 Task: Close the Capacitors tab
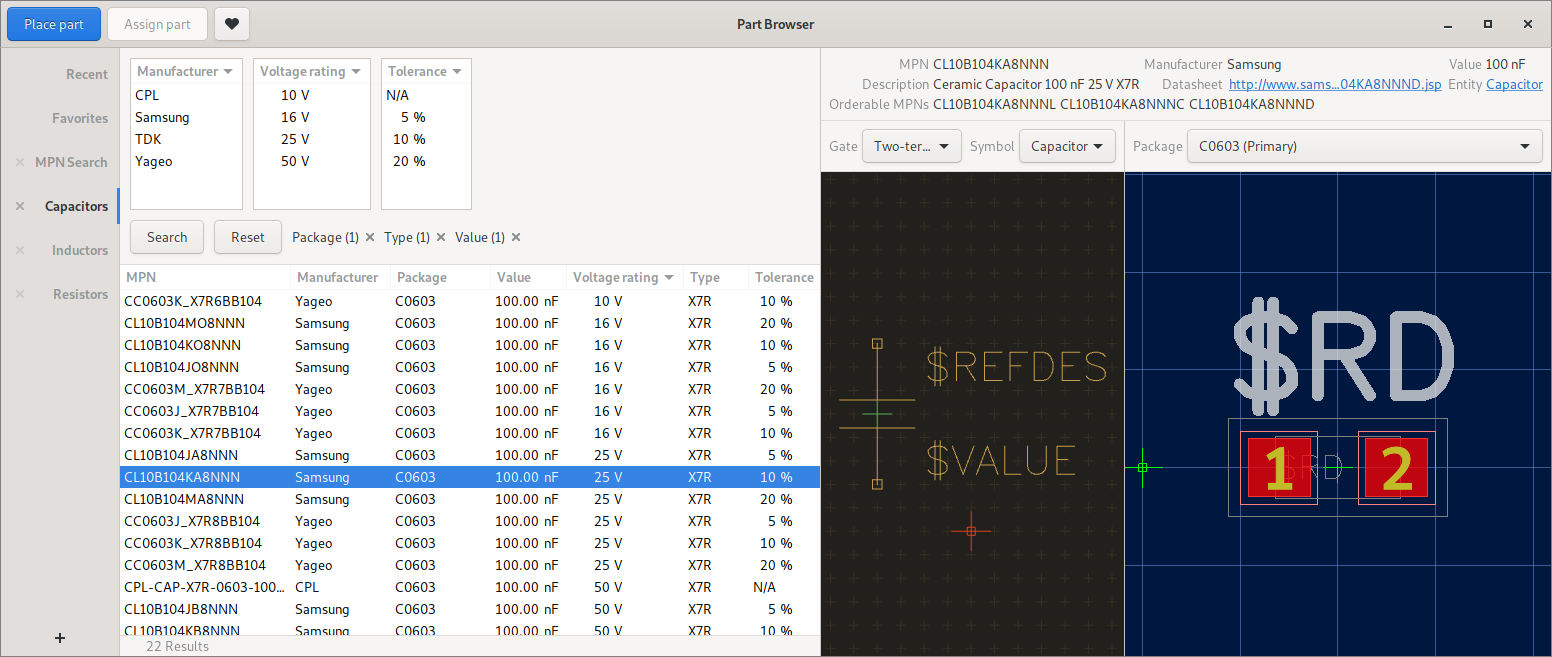pyautogui.click(x=20, y=206)
